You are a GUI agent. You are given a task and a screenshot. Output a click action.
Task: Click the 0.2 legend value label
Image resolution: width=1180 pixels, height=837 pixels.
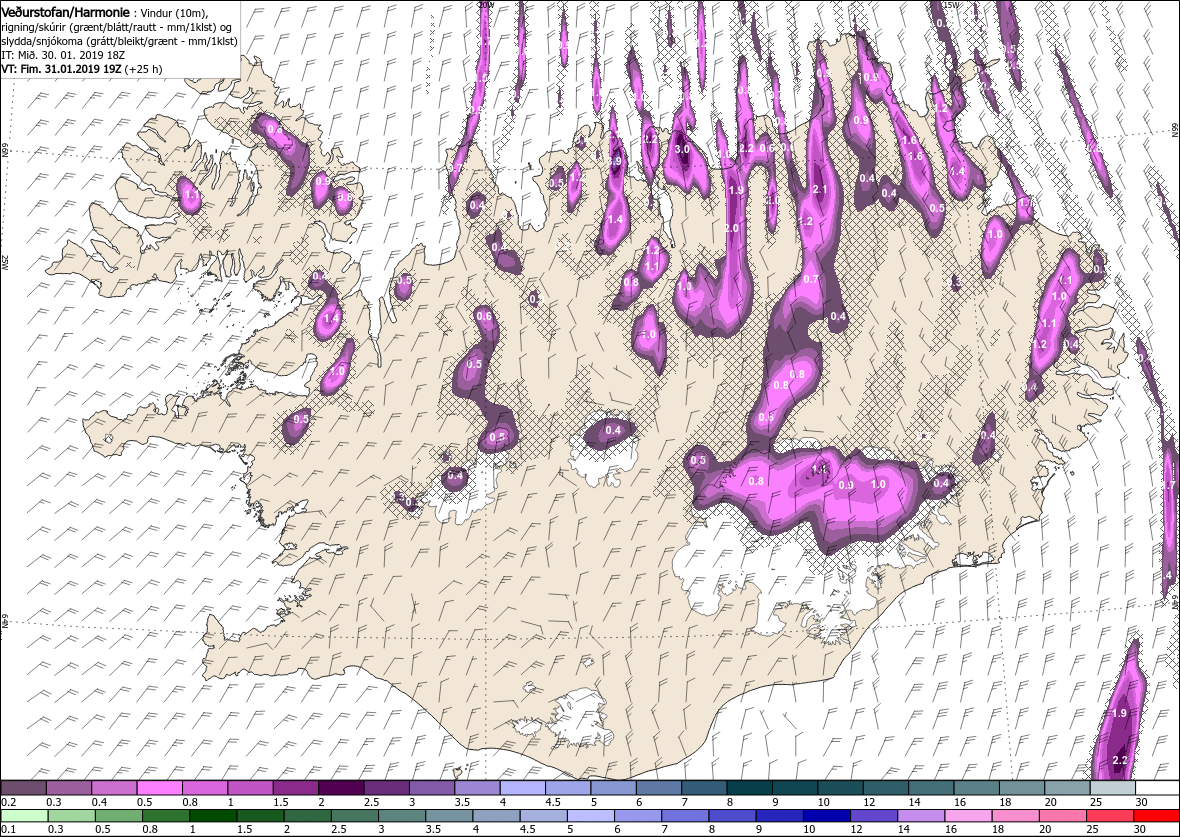point(9,802)
